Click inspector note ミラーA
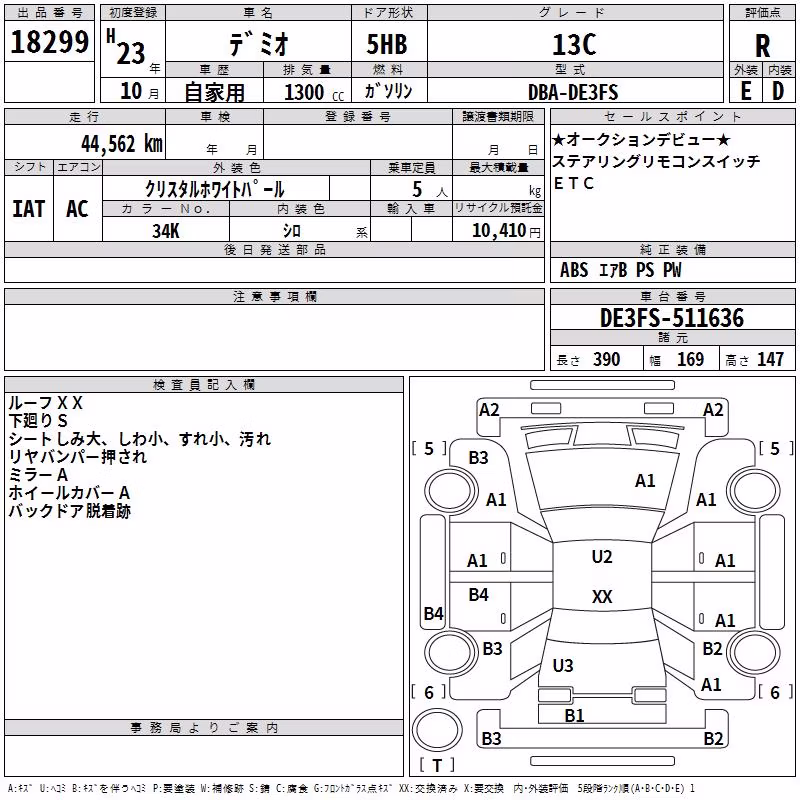This screenshot has width=800, height=800. pyautogui.click(x=38, y=475)
